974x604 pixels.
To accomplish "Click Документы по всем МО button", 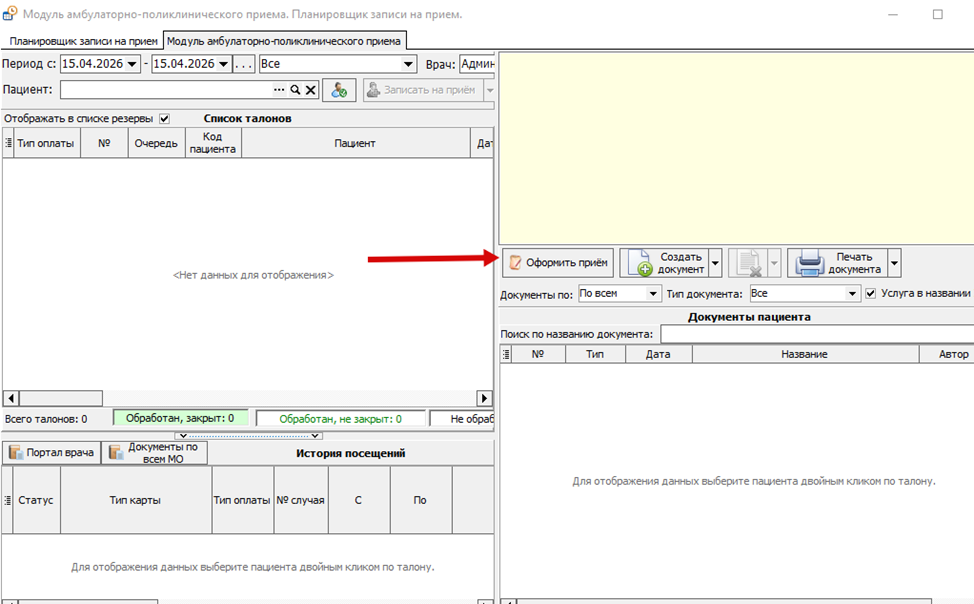I will click(x=156, y=453).
